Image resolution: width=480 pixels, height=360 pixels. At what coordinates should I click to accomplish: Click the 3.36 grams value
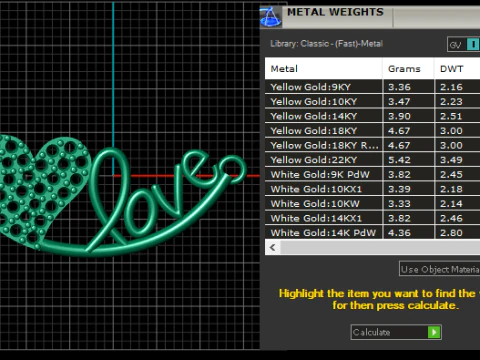(x=399, y=87)
